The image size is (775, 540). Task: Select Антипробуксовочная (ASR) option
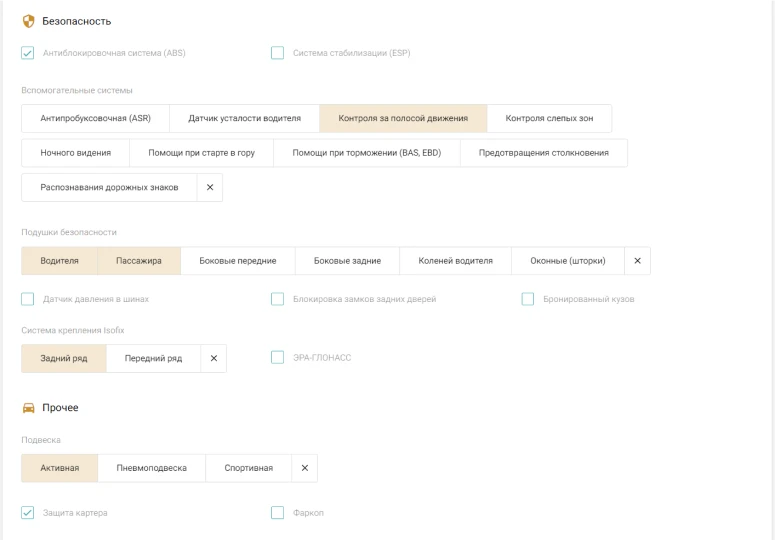pyautogui.click(x=95, y=118)
